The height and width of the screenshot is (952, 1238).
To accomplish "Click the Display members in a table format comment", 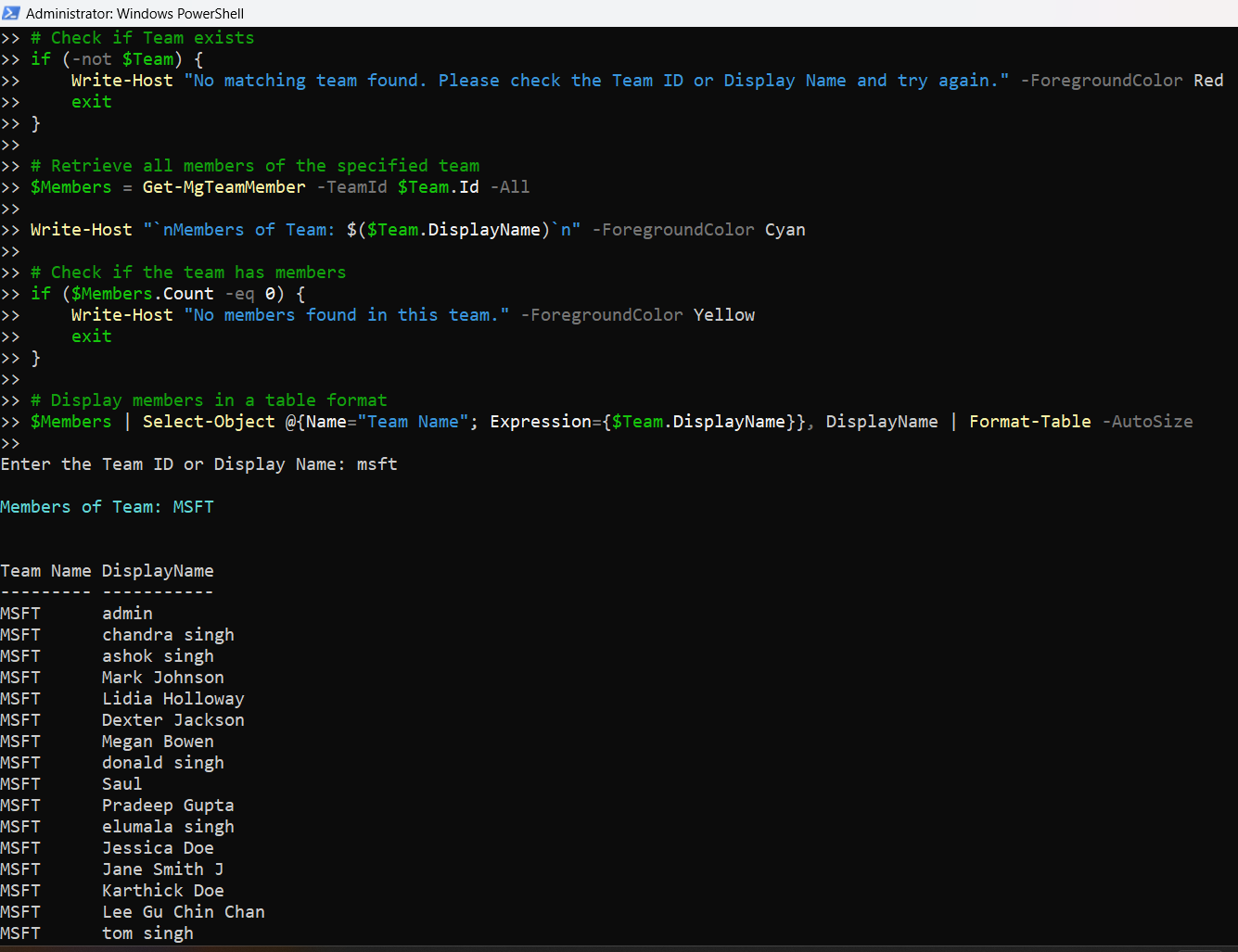I will (209, 400).
